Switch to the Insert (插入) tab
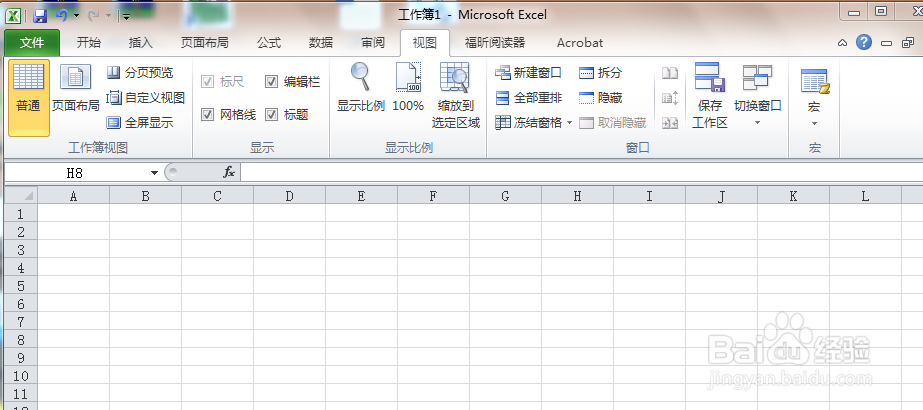Viewport: 923px width, 410px height. (141, 42)
